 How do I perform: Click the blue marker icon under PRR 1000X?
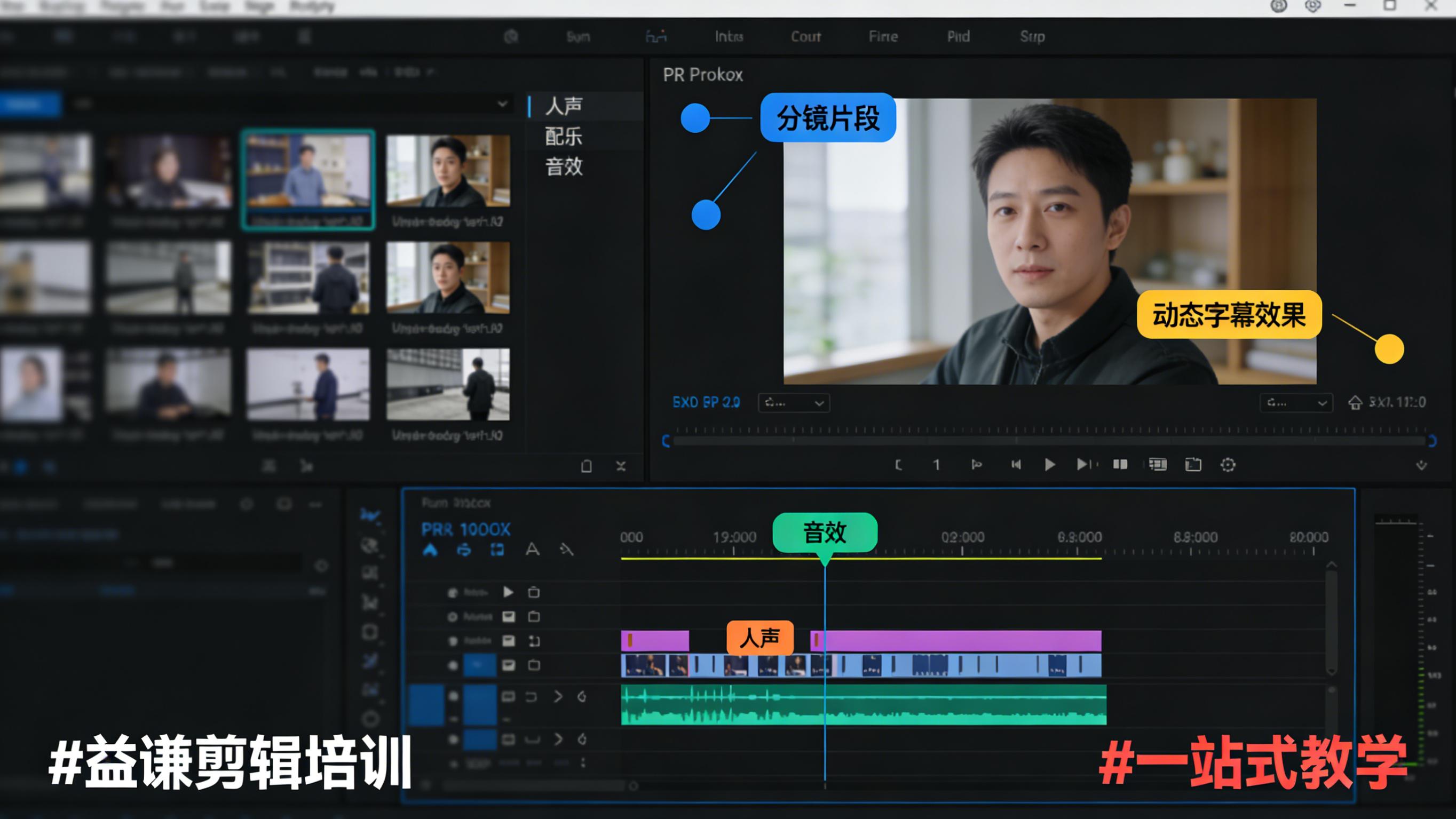430,550
